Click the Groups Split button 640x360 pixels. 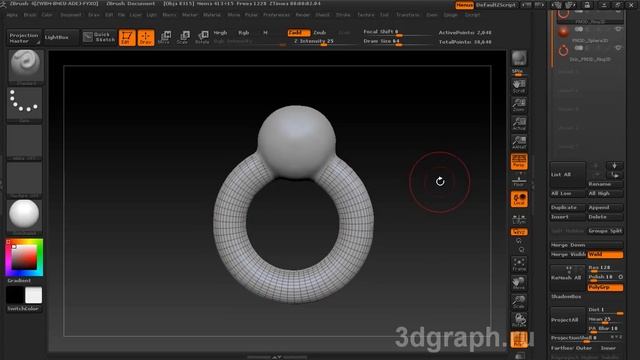(x=605, y=231)
